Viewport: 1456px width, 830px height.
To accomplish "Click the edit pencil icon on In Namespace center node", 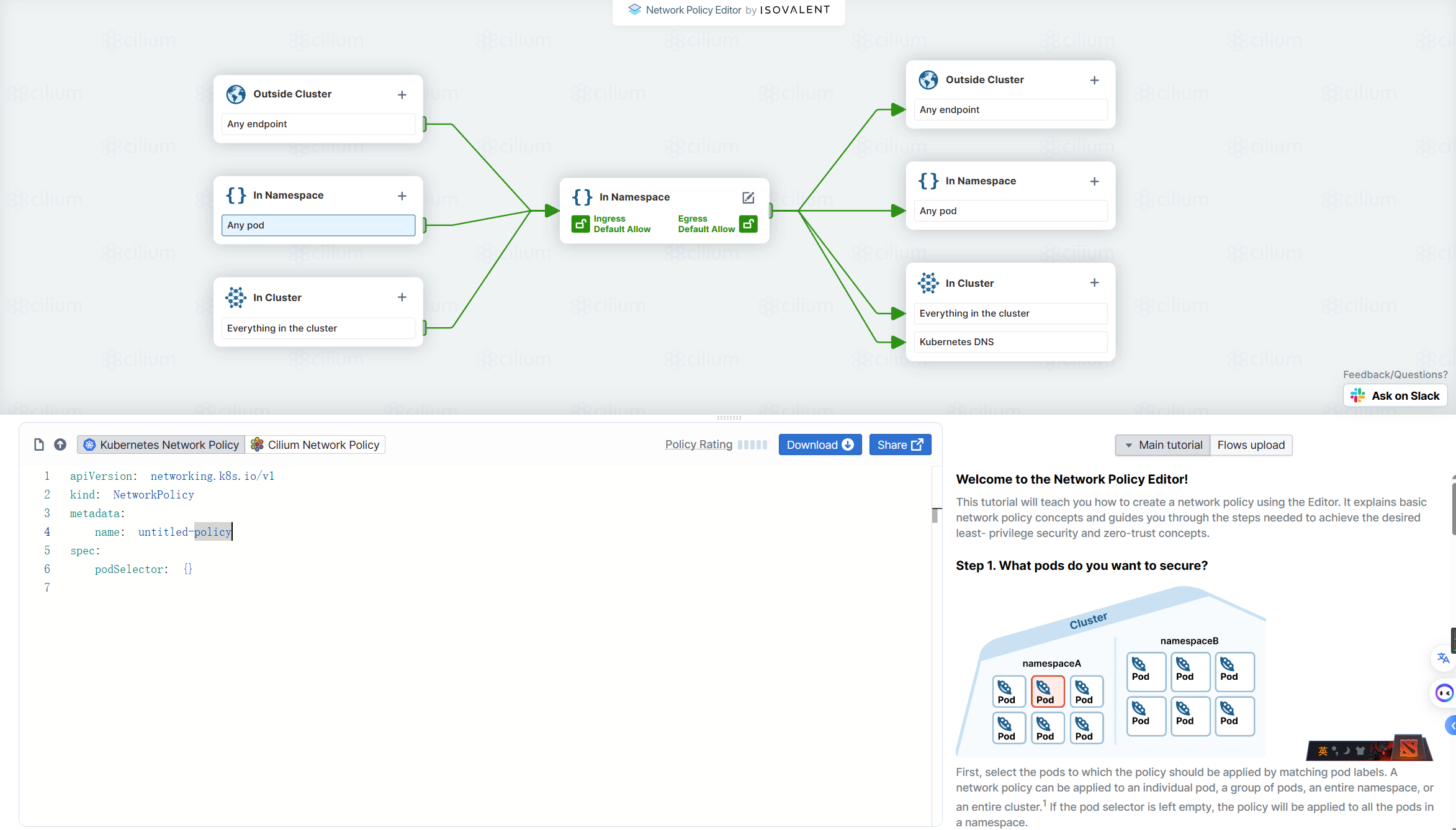I will pos(749,197).
